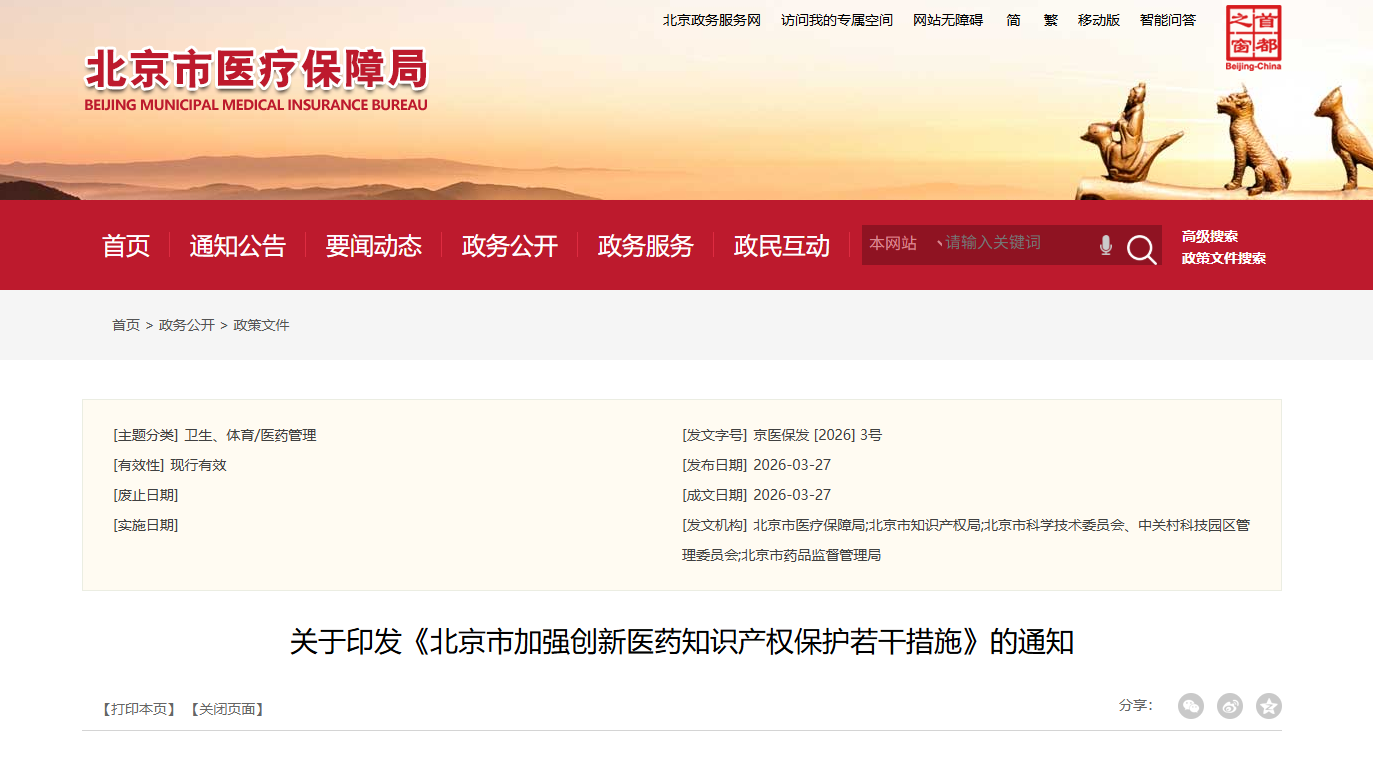Enable 网站无障碍 accessibility mode
The height and width of the screenshot is (776, 1373).
[x=948, y=19]
